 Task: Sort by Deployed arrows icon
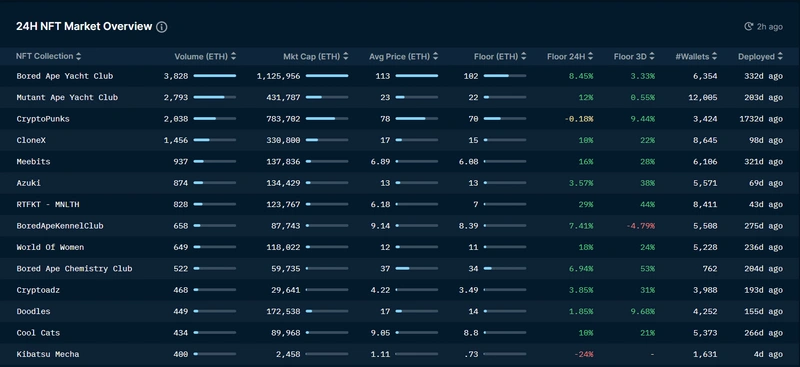pos(780,57)
